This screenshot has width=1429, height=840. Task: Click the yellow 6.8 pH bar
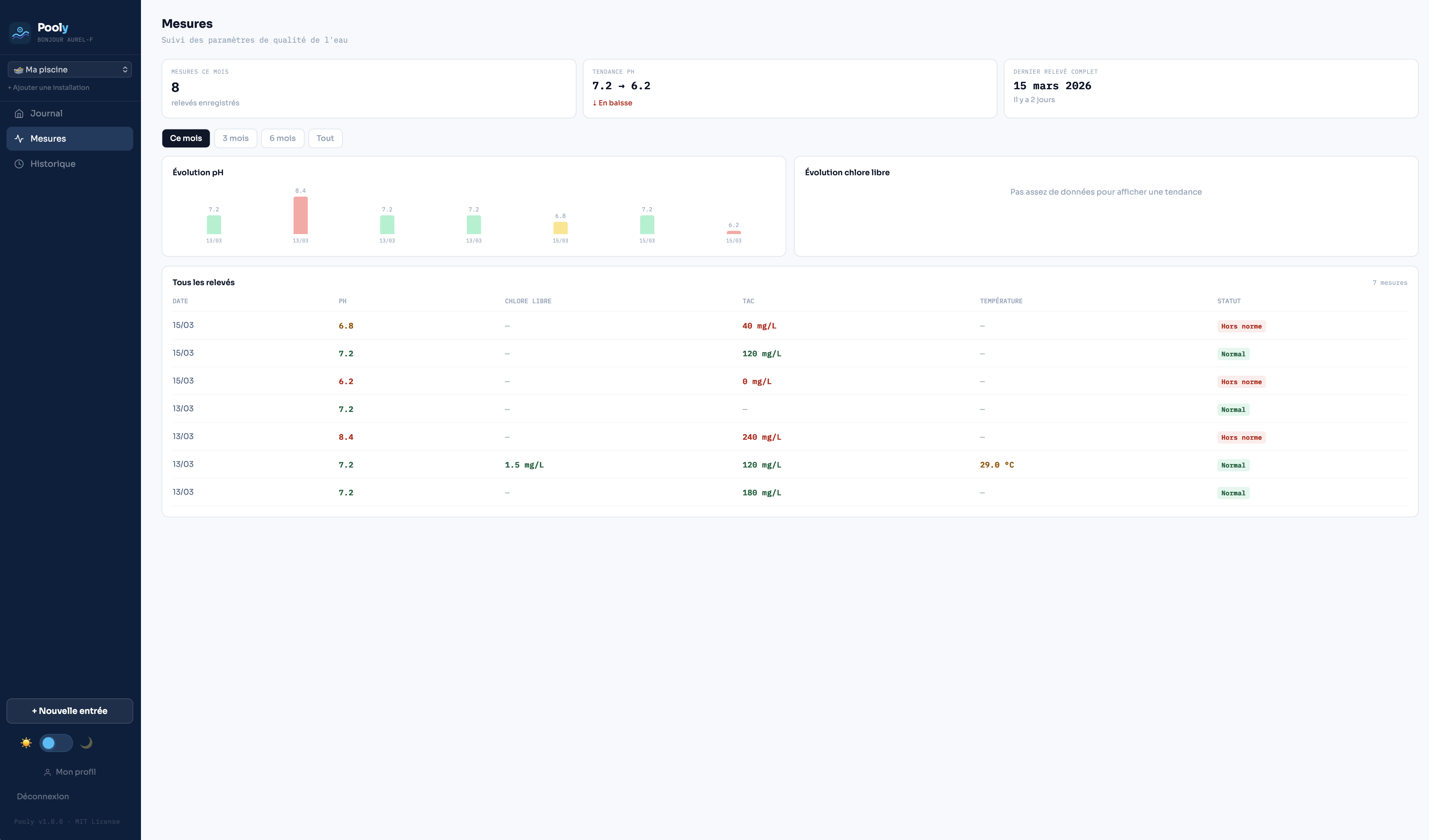560,228
